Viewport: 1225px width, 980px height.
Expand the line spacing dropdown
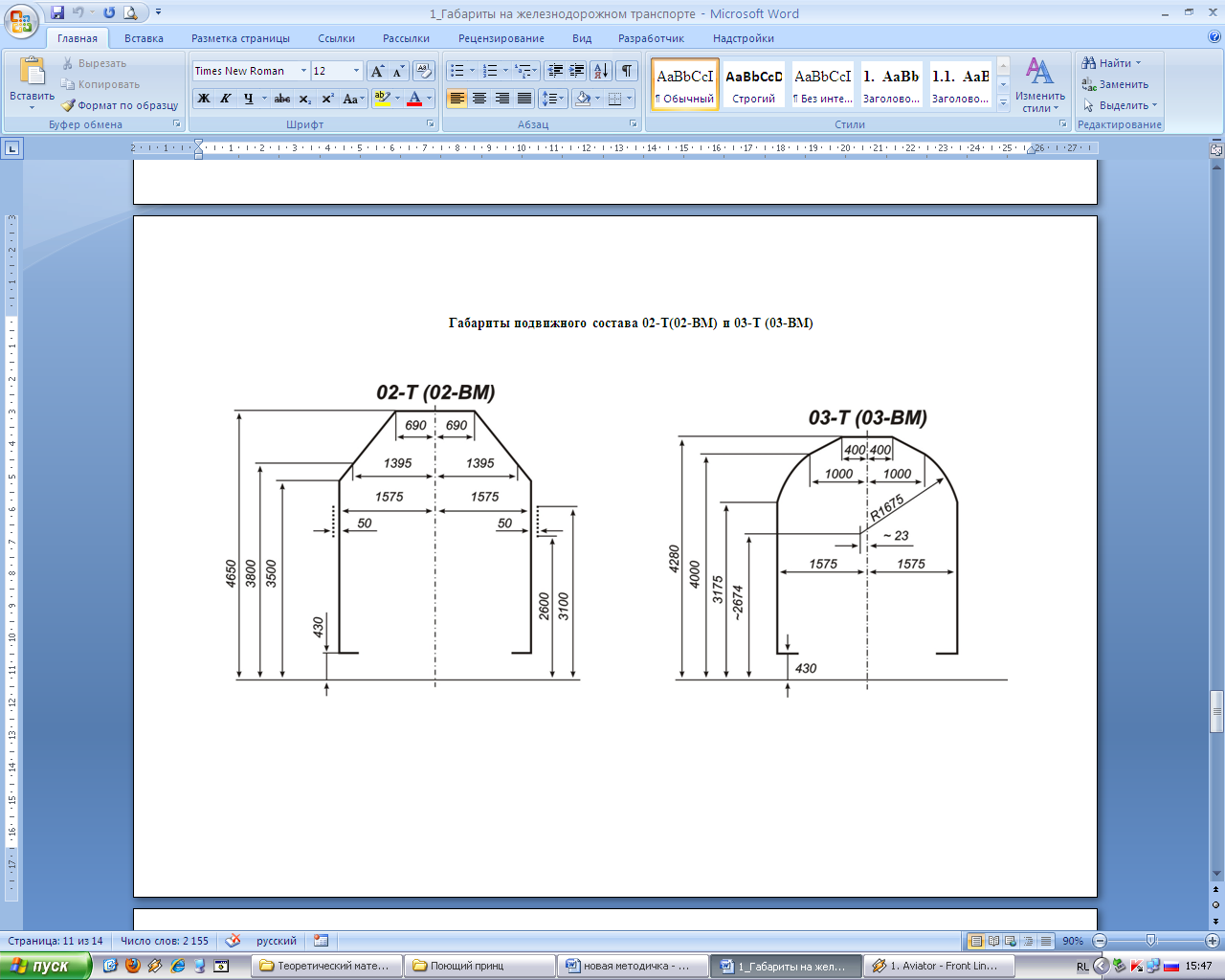coord(562,99)
